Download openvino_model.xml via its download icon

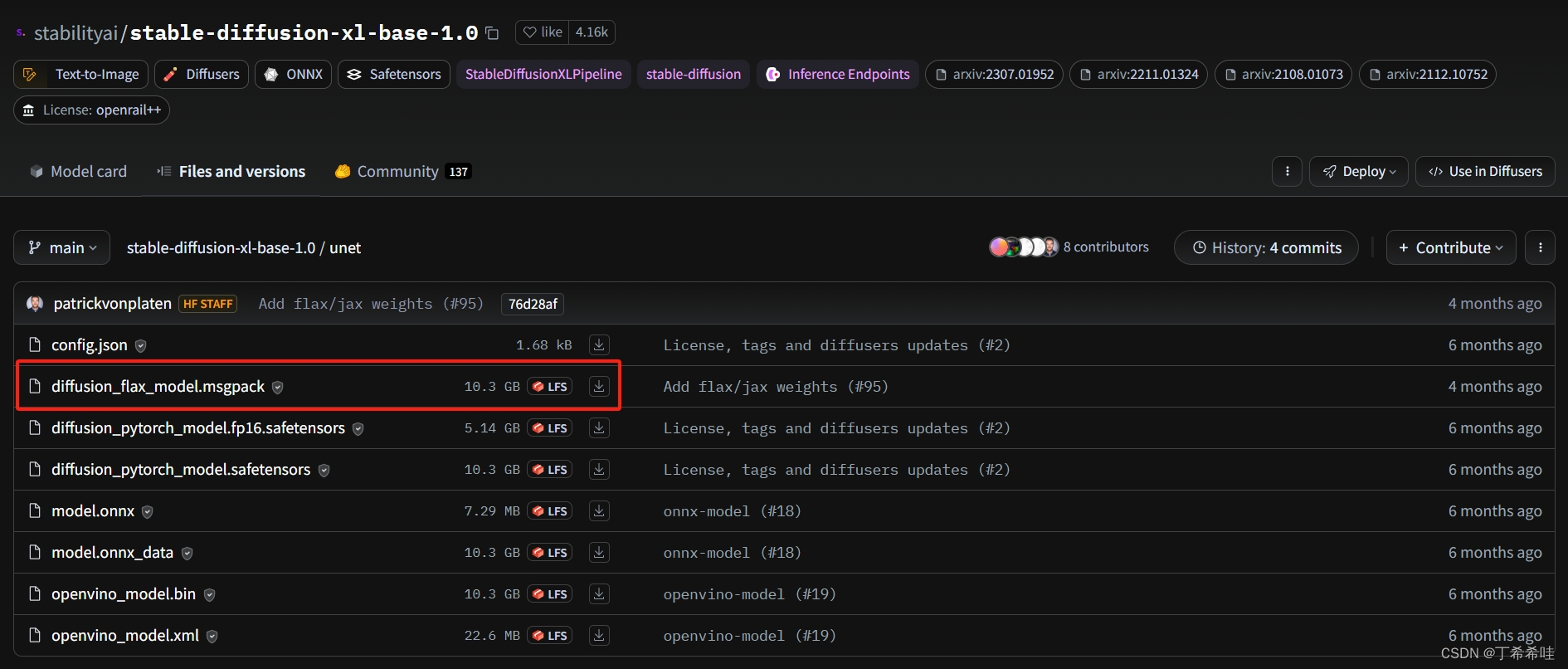tap(599, 635)
